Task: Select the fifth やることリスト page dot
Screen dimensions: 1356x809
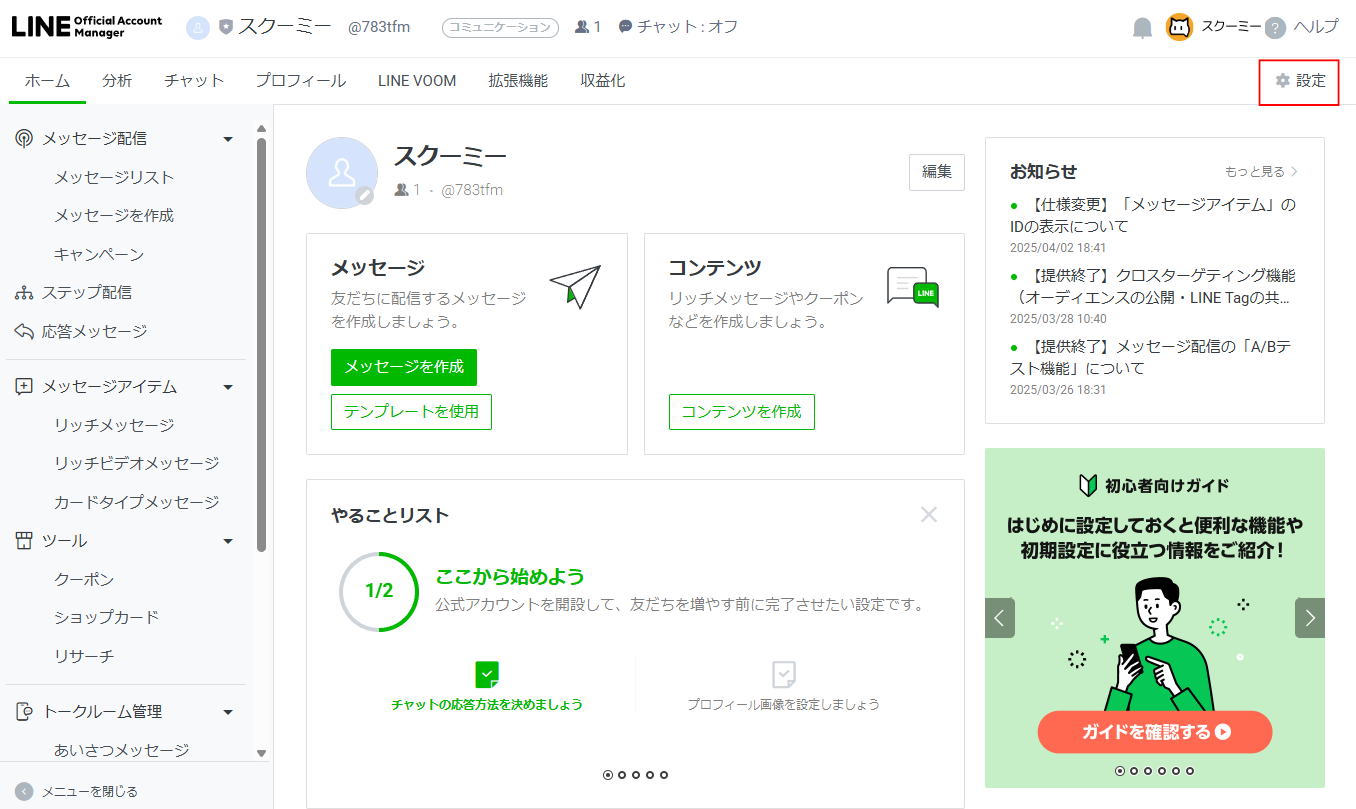Action: point(663,775)
